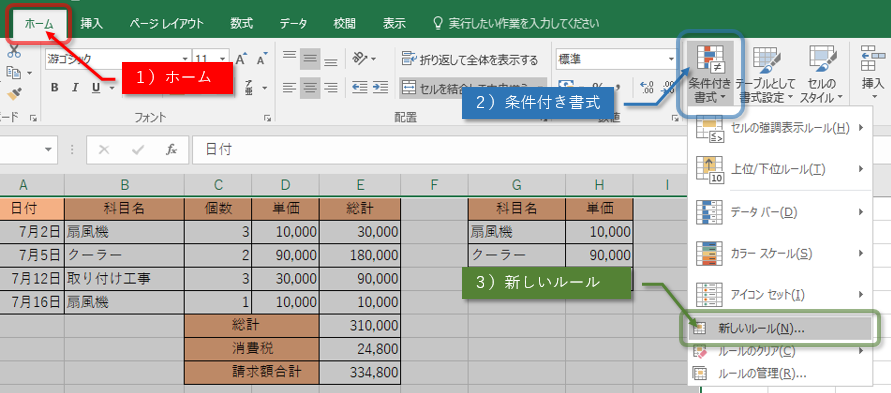Open the number format dropdown 標準

[671, 59]
